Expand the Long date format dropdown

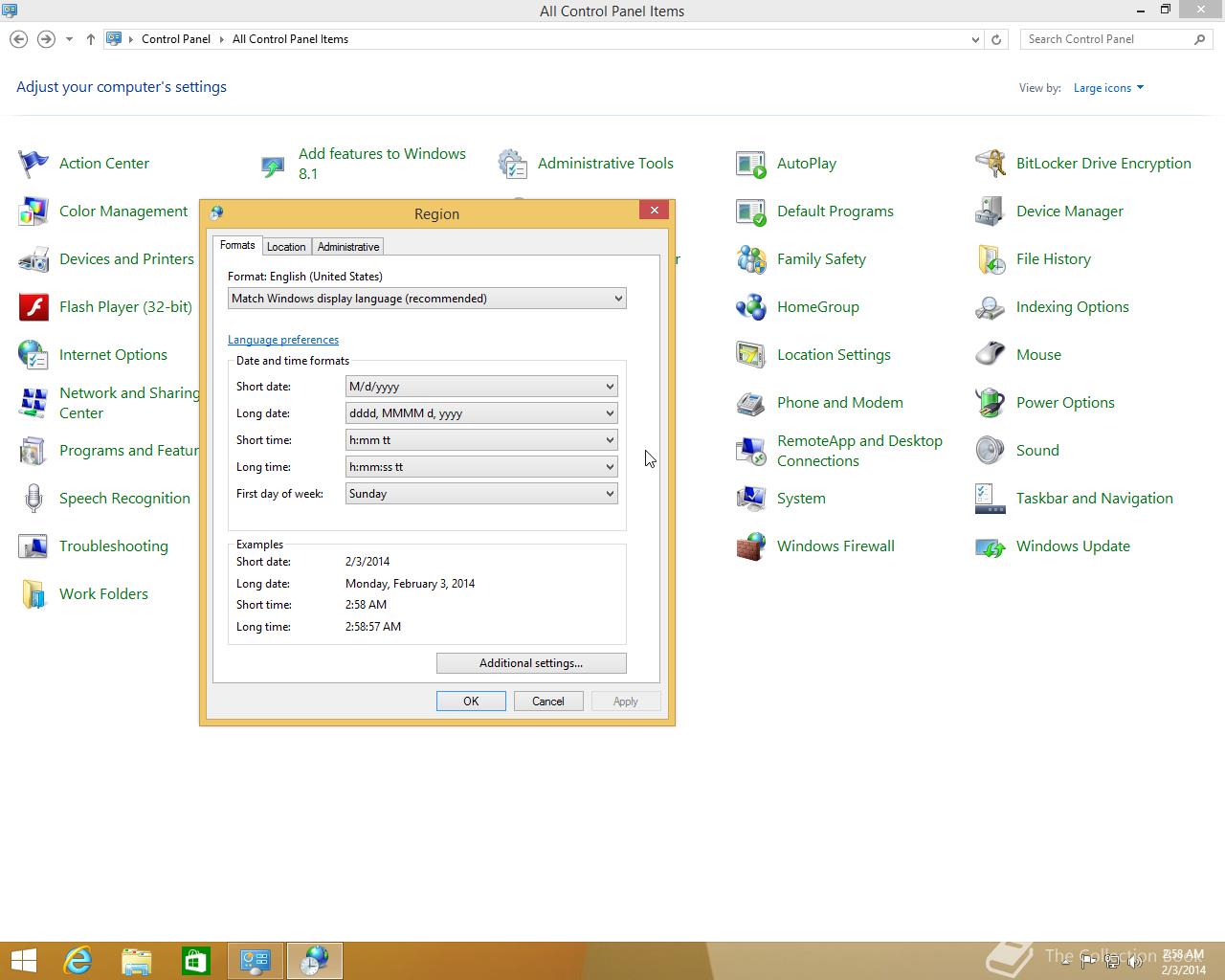coord(481,413)
